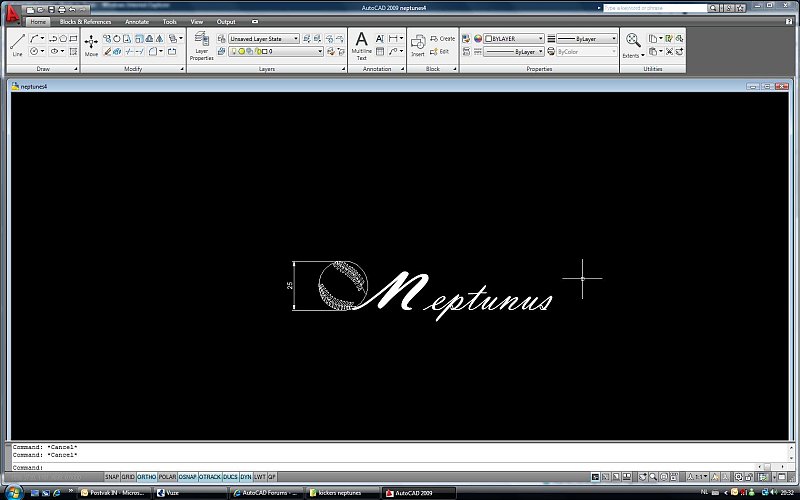
Task: Open the ByLayer lineweight dropdown
Action: coord(587,38)
